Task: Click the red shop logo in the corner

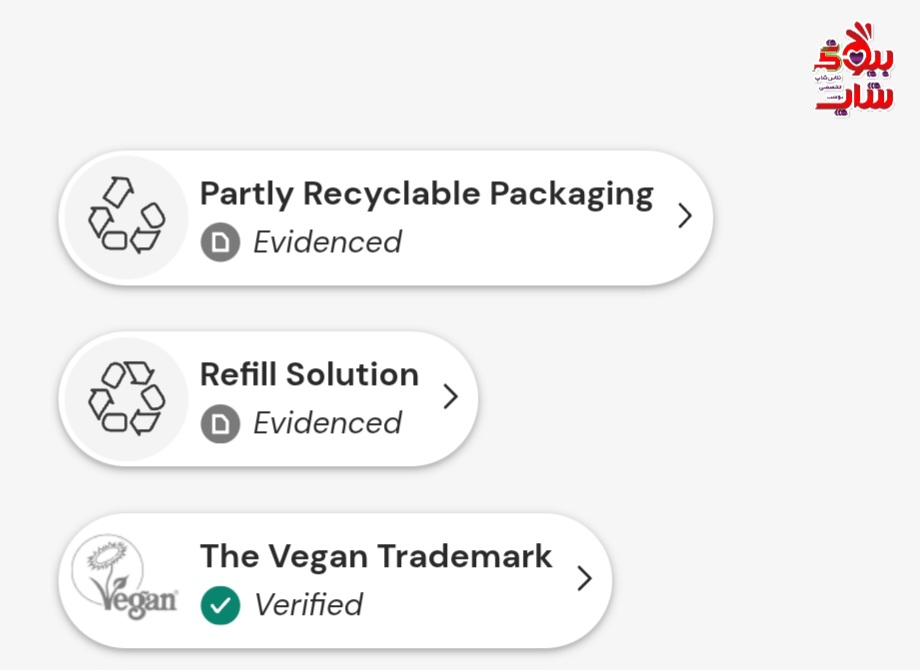Action: (852, 68)
